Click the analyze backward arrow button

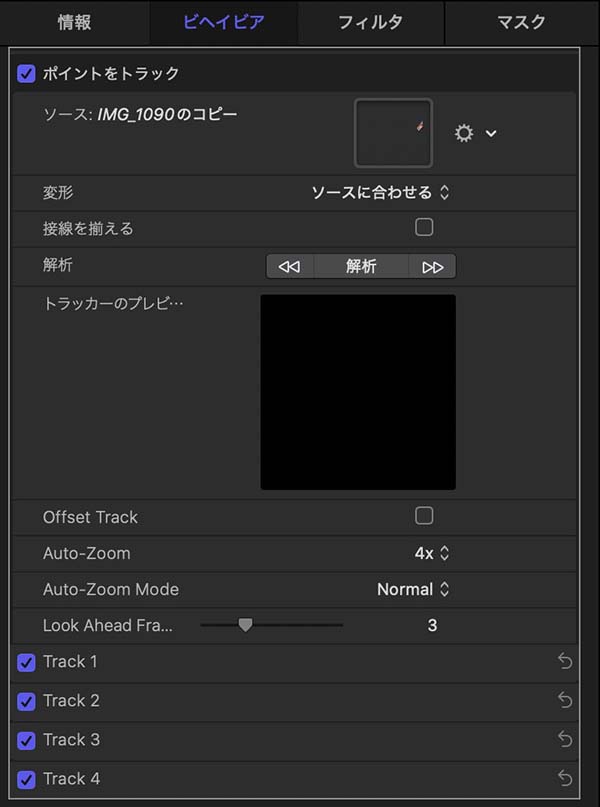tap(289, 267)
